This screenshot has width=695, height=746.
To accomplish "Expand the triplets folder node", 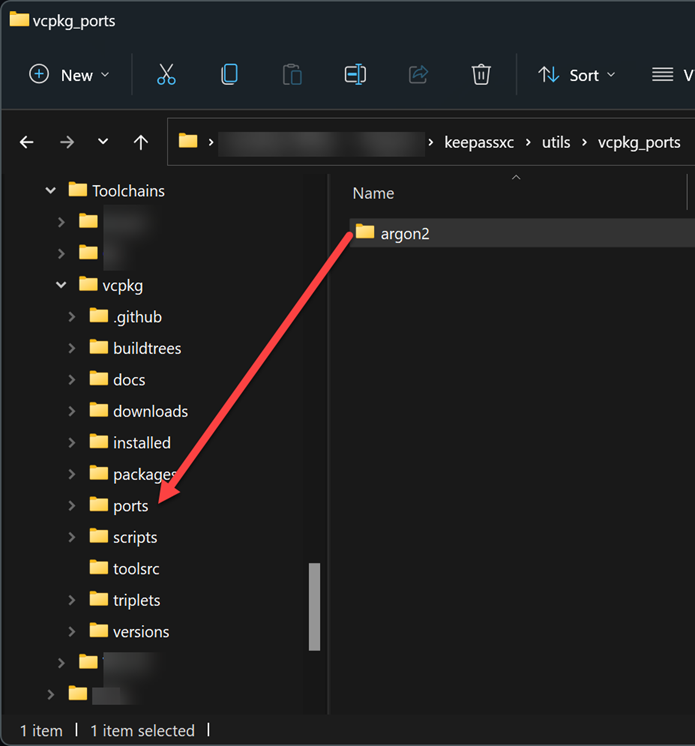I will (x=72, y=600).
